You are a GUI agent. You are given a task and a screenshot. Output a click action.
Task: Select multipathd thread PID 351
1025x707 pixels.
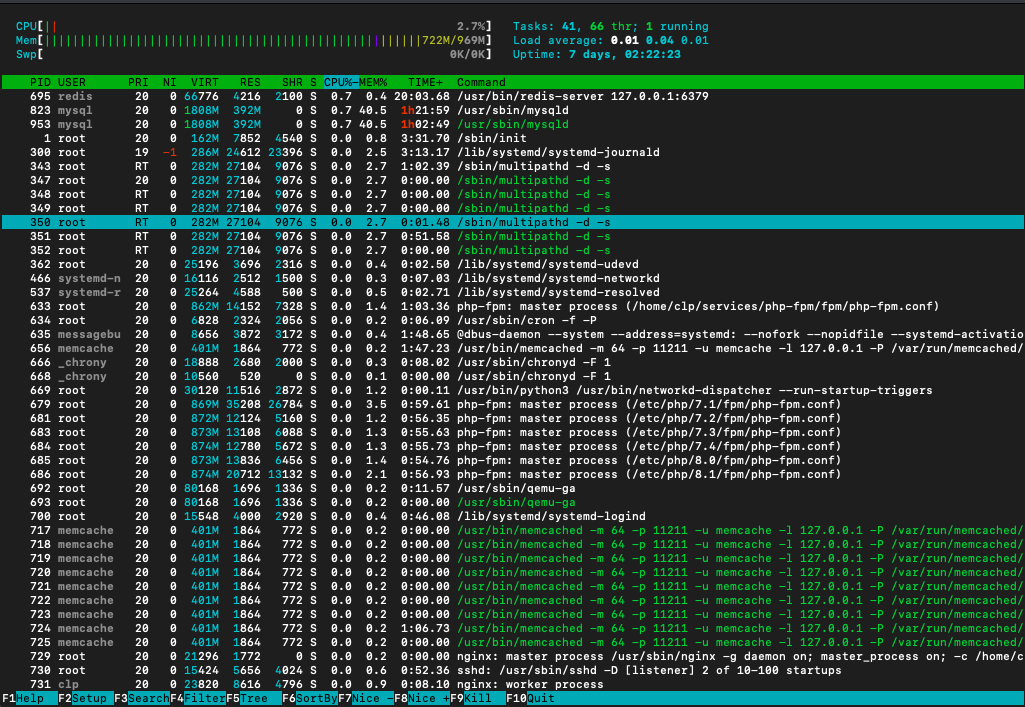point(512,237)
